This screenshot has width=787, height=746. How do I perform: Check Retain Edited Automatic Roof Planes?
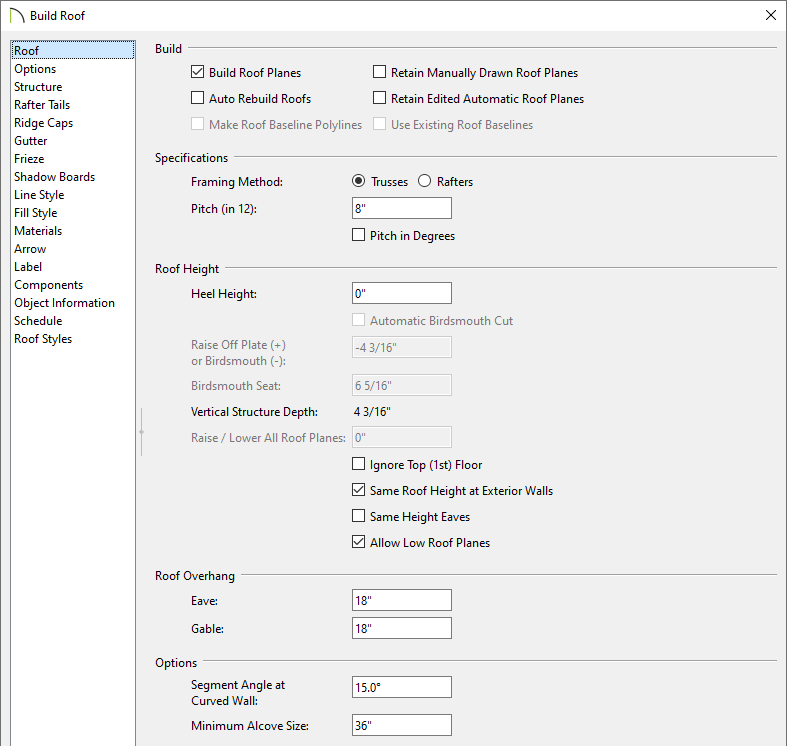[x=379, y=97]
